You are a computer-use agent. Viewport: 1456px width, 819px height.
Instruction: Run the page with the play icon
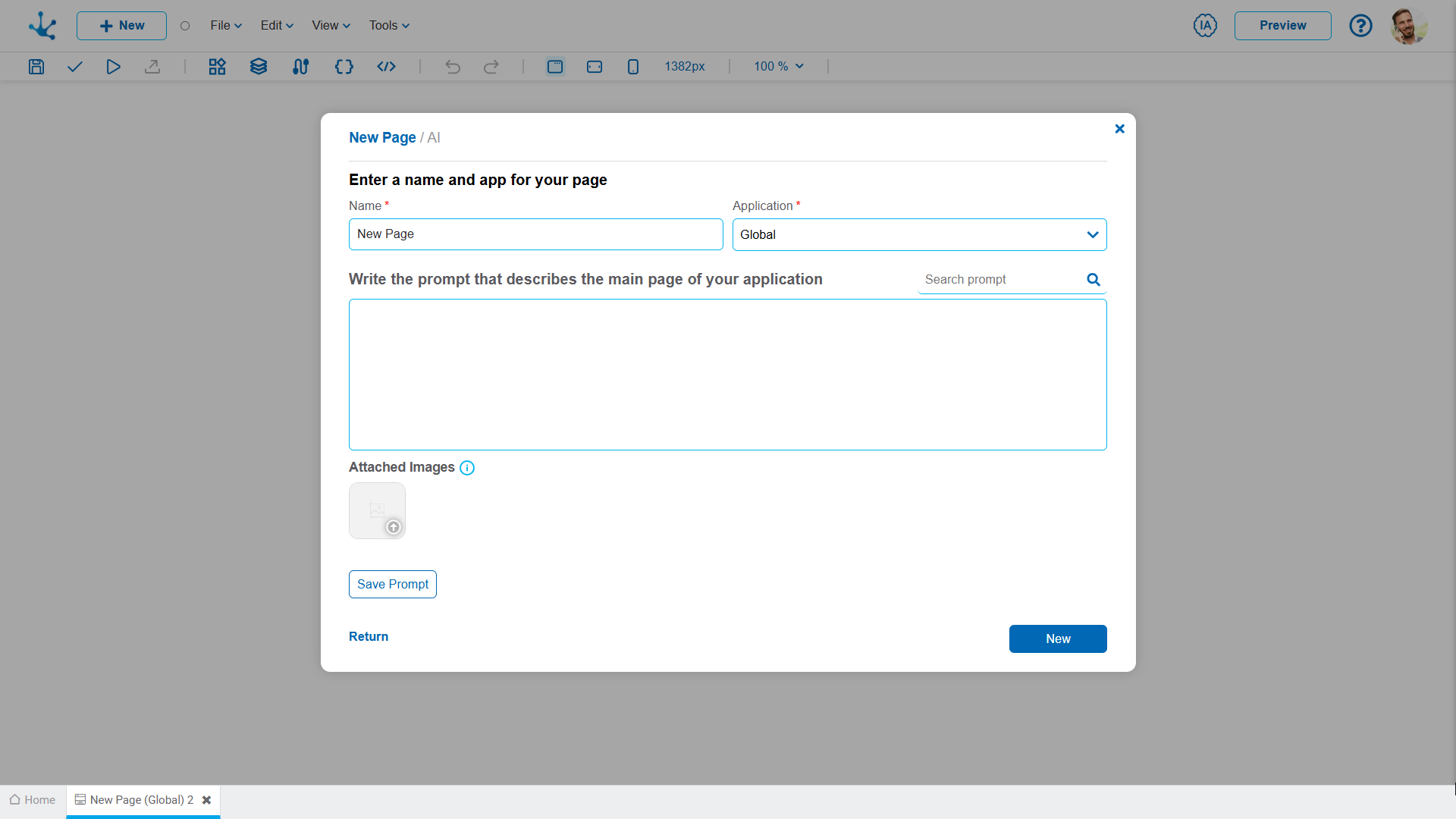click(x=113, y=67)
